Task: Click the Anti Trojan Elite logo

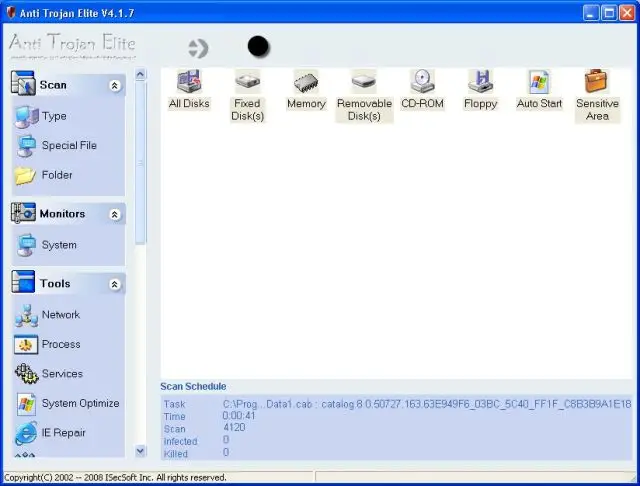Action: coord(72,46)
